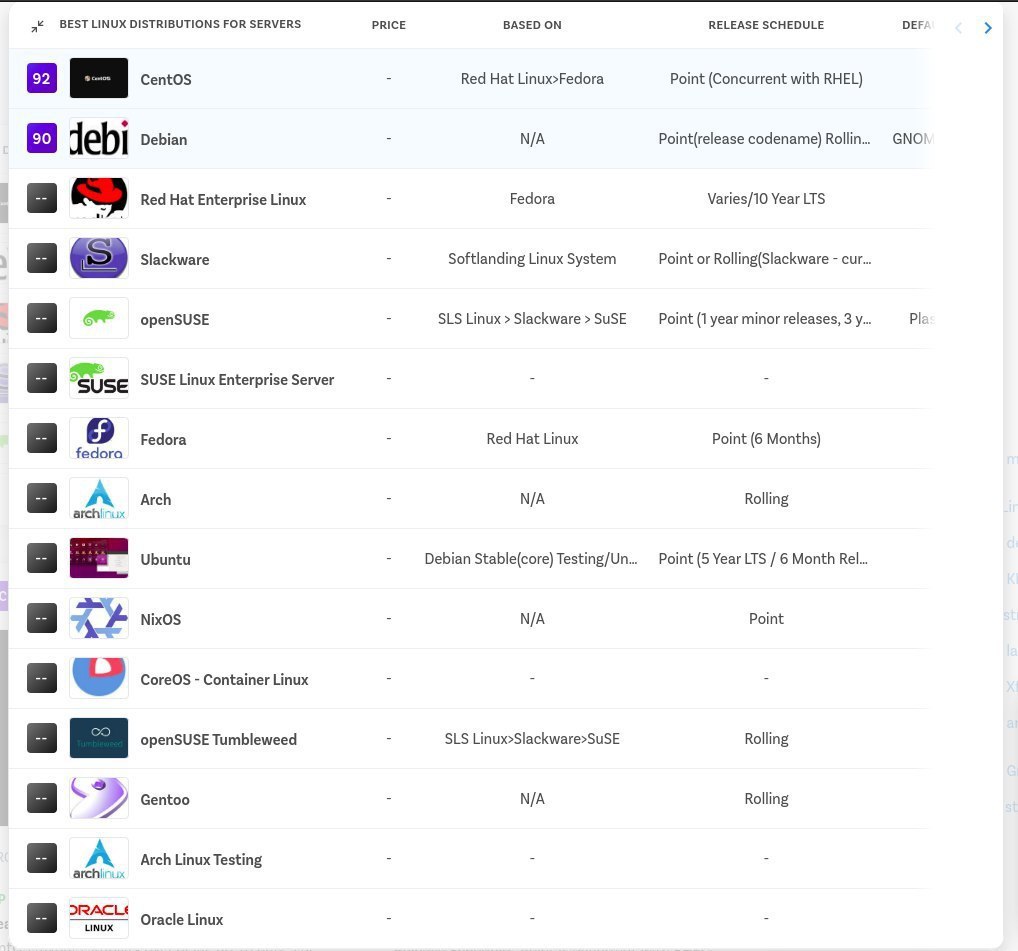Click 'Red Hat Linux>Fedora' cell

pyautogui.click(x=532, y=79)
